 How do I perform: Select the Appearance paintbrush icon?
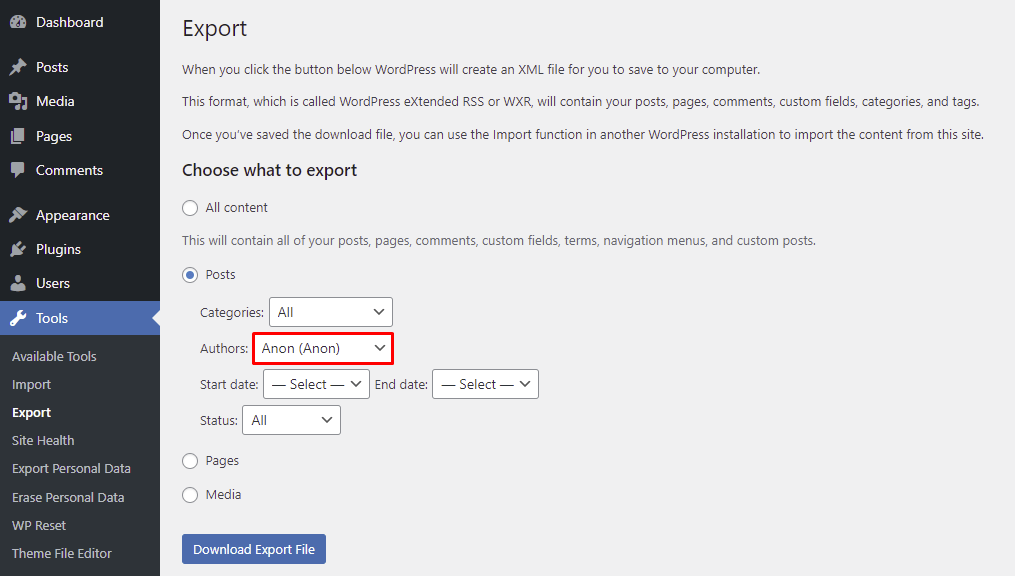[18, 214]
